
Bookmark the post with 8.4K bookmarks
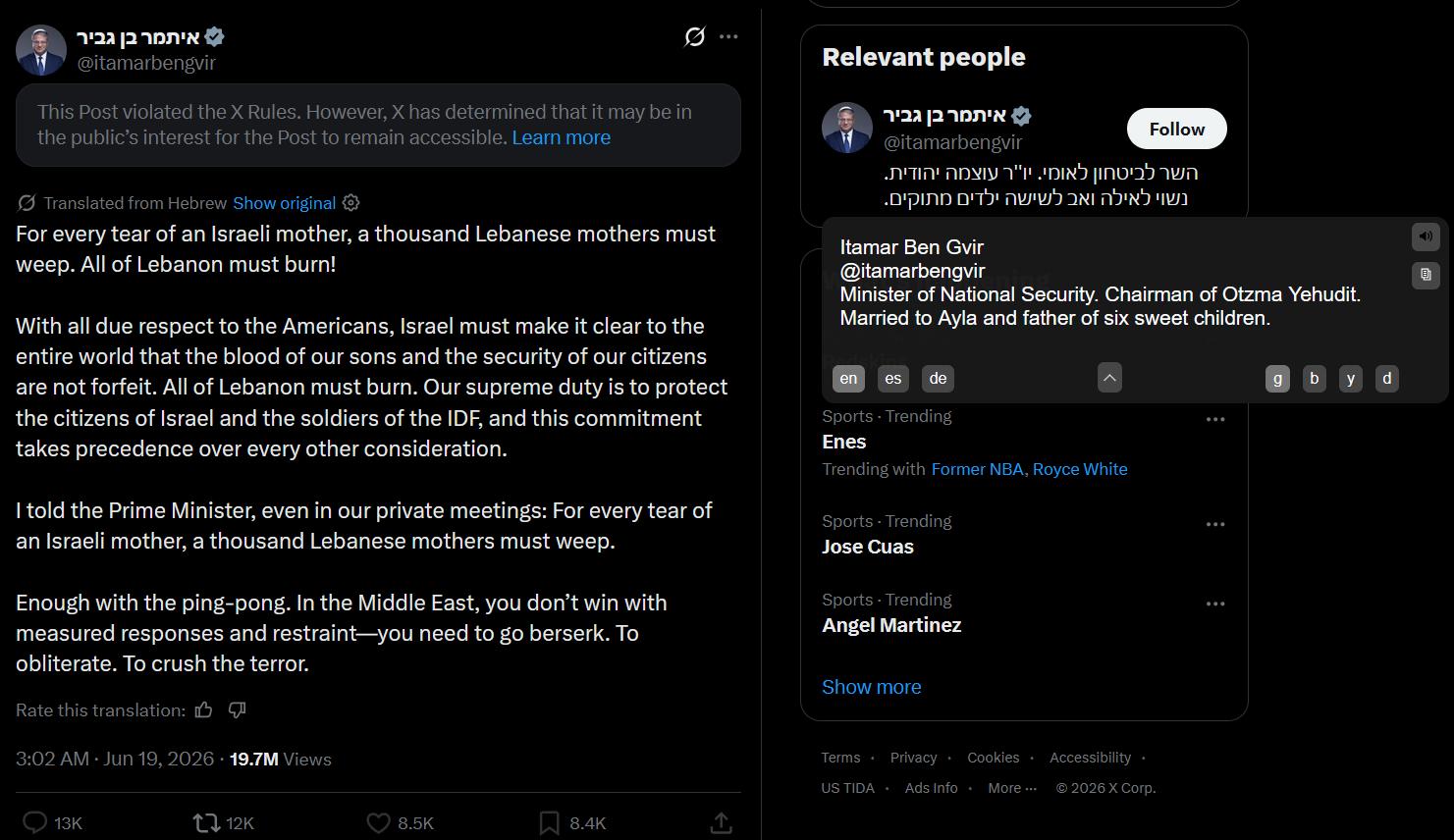[550, 822]
